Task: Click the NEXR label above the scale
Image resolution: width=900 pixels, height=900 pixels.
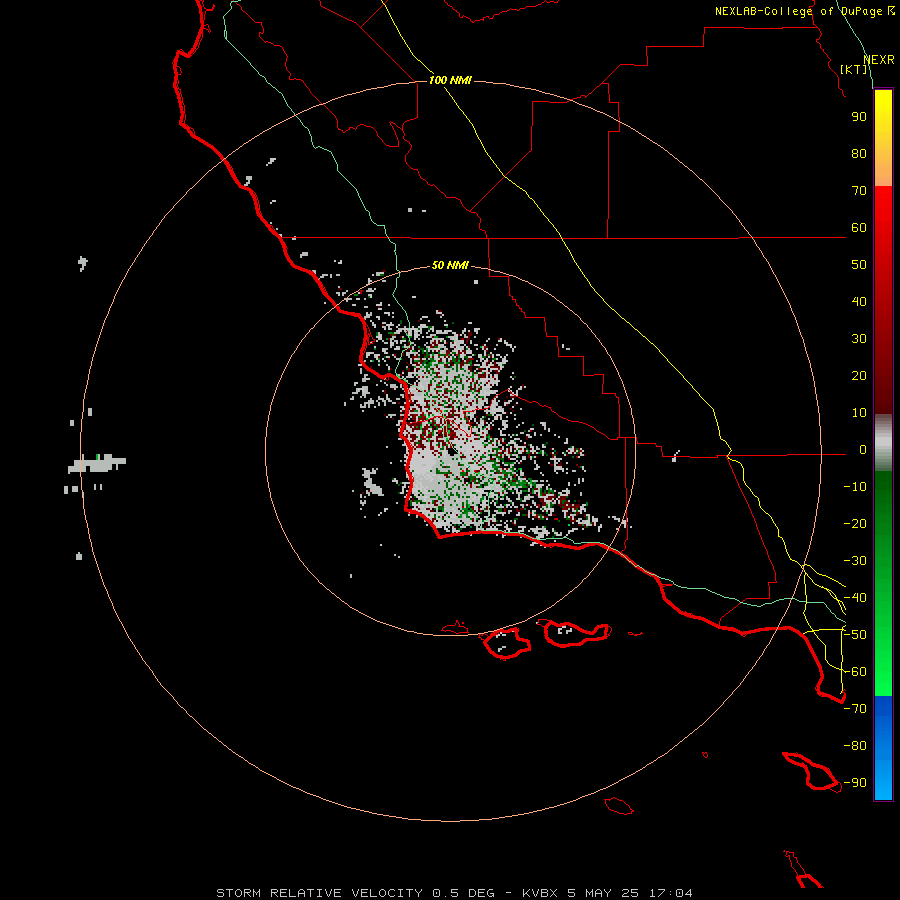Action: click(878, 60)
